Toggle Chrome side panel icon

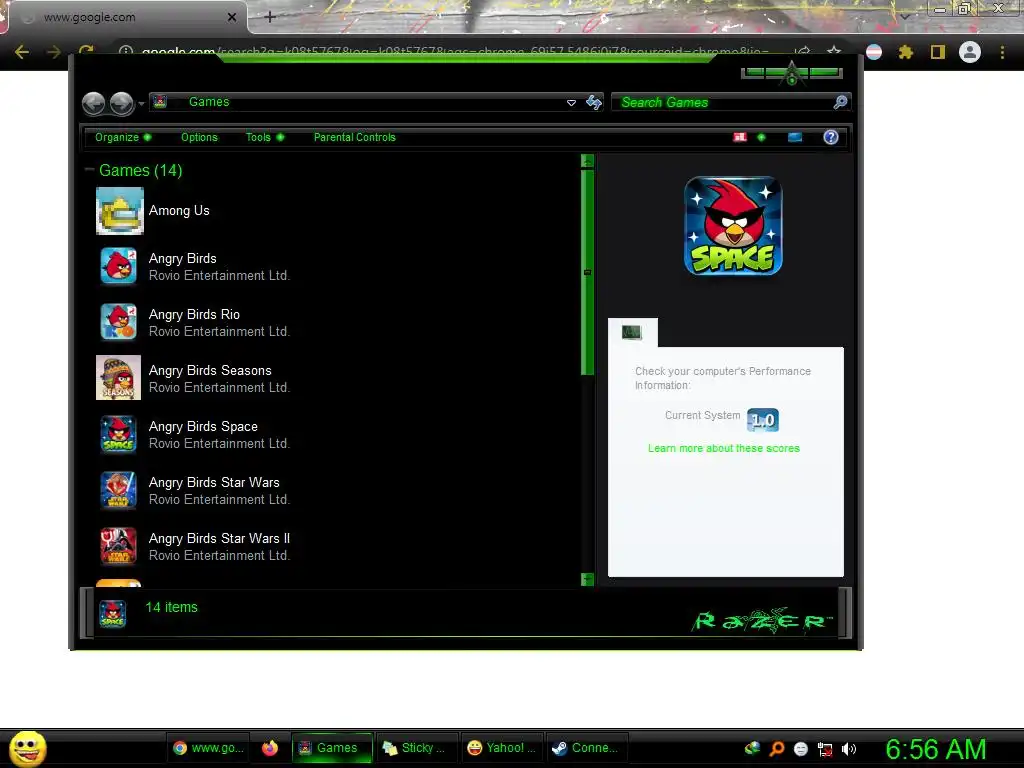click(938, 52)
